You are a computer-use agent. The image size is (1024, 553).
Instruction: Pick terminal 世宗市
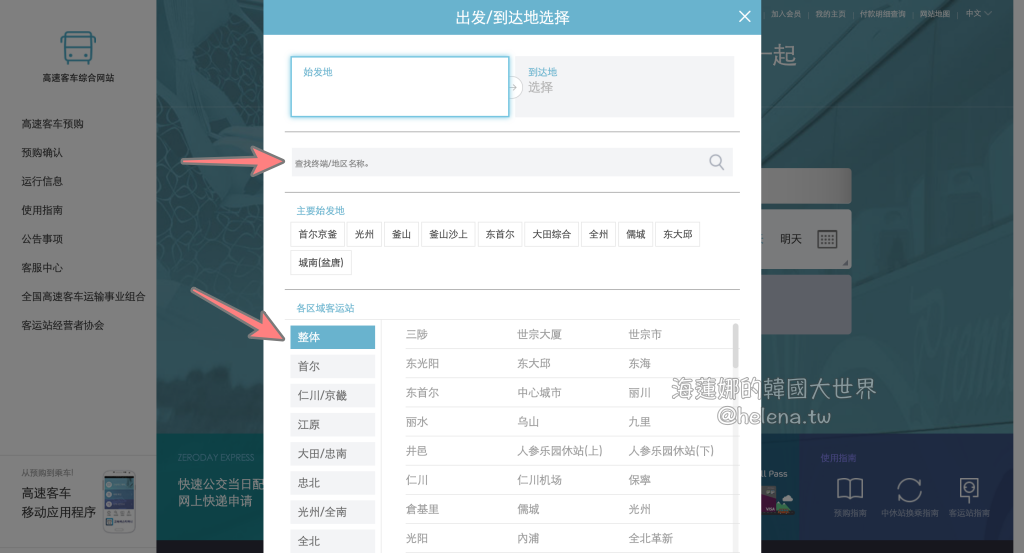coord(645,334)
